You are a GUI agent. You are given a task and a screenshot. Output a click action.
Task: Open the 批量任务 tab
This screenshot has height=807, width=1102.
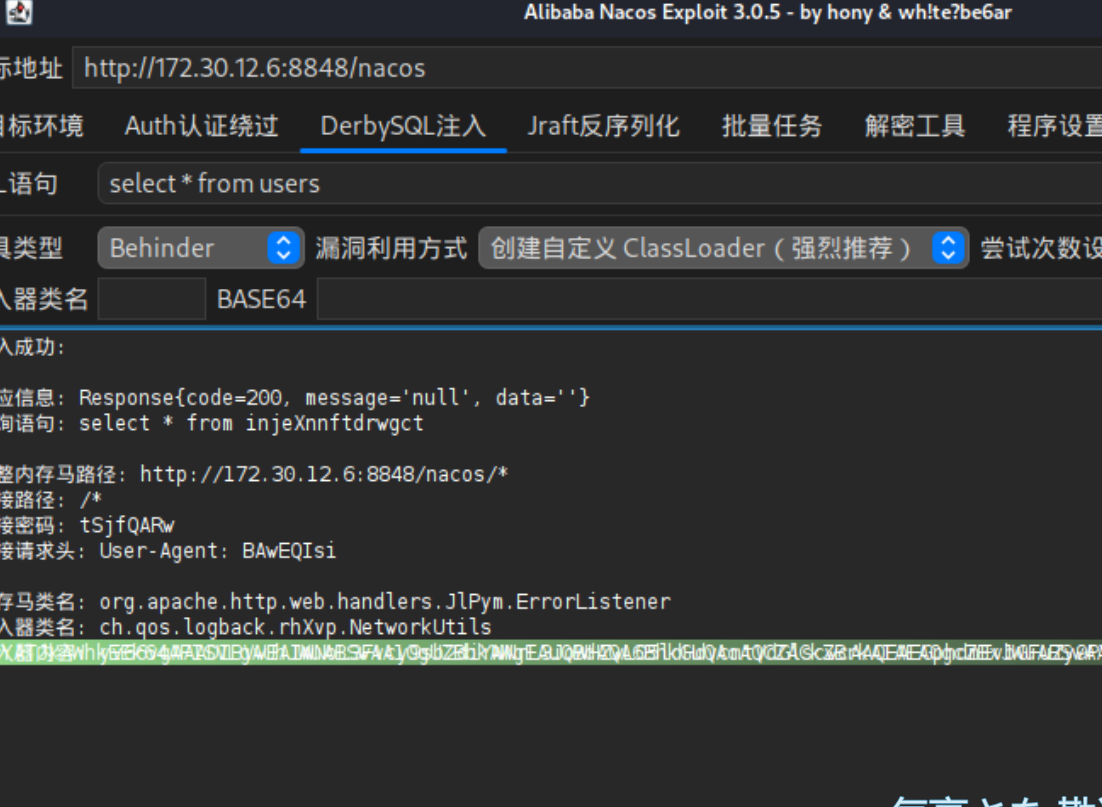point(772,126)
